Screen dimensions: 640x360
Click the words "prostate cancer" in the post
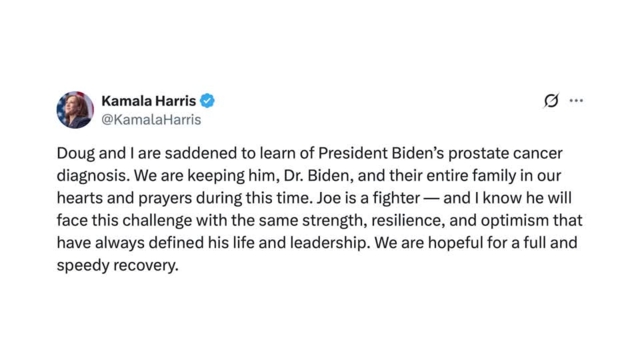pyautogui.click(x=505, y=154)
